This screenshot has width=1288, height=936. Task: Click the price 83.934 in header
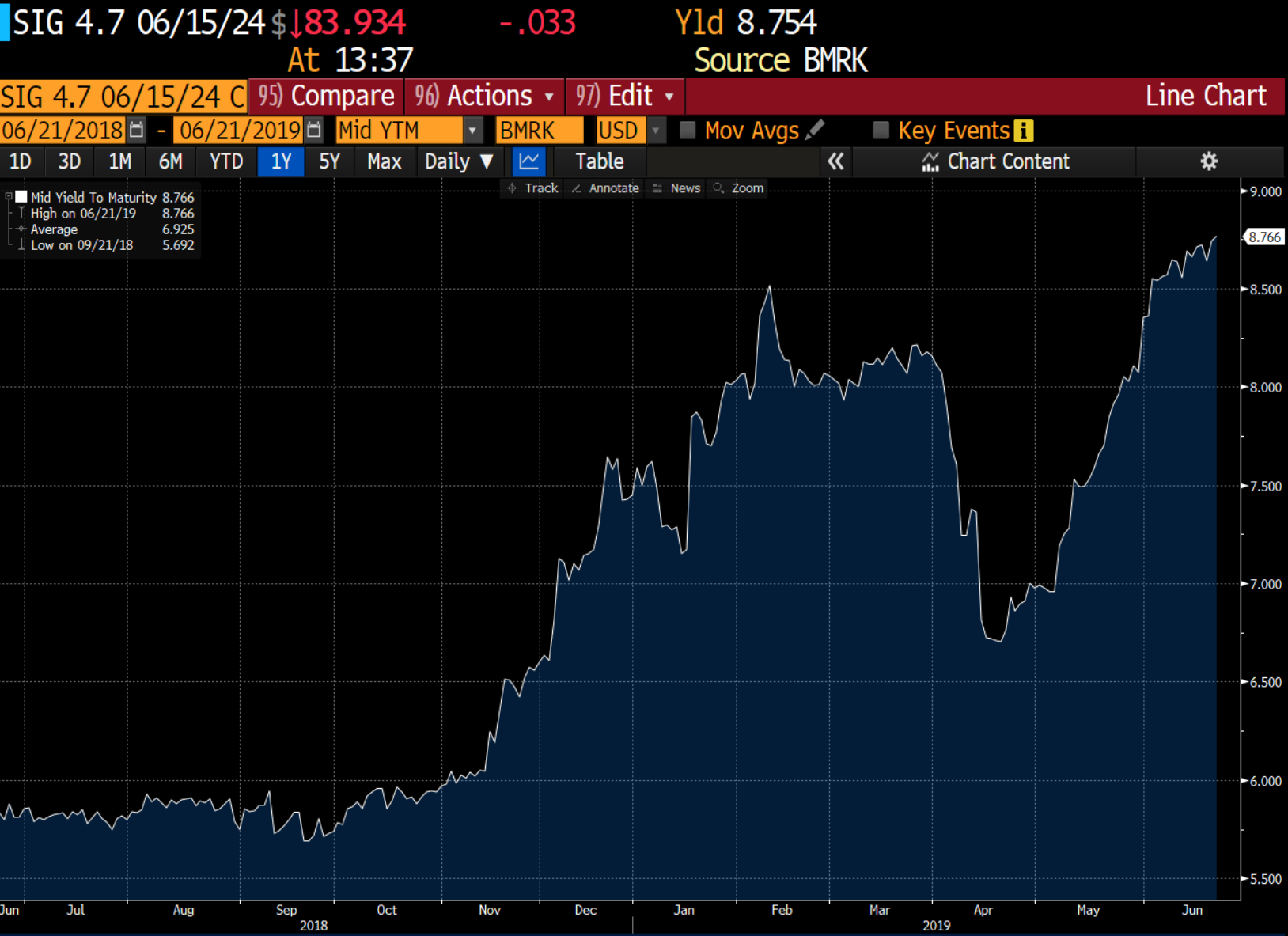tap(354, 23)
